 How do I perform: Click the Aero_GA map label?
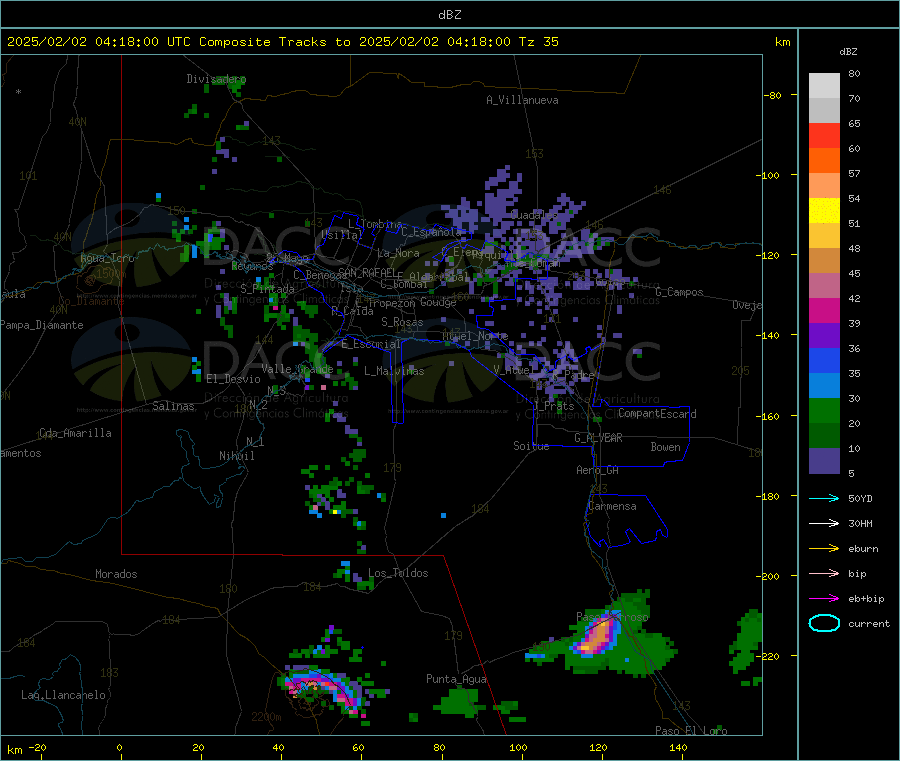coord(597,470)
